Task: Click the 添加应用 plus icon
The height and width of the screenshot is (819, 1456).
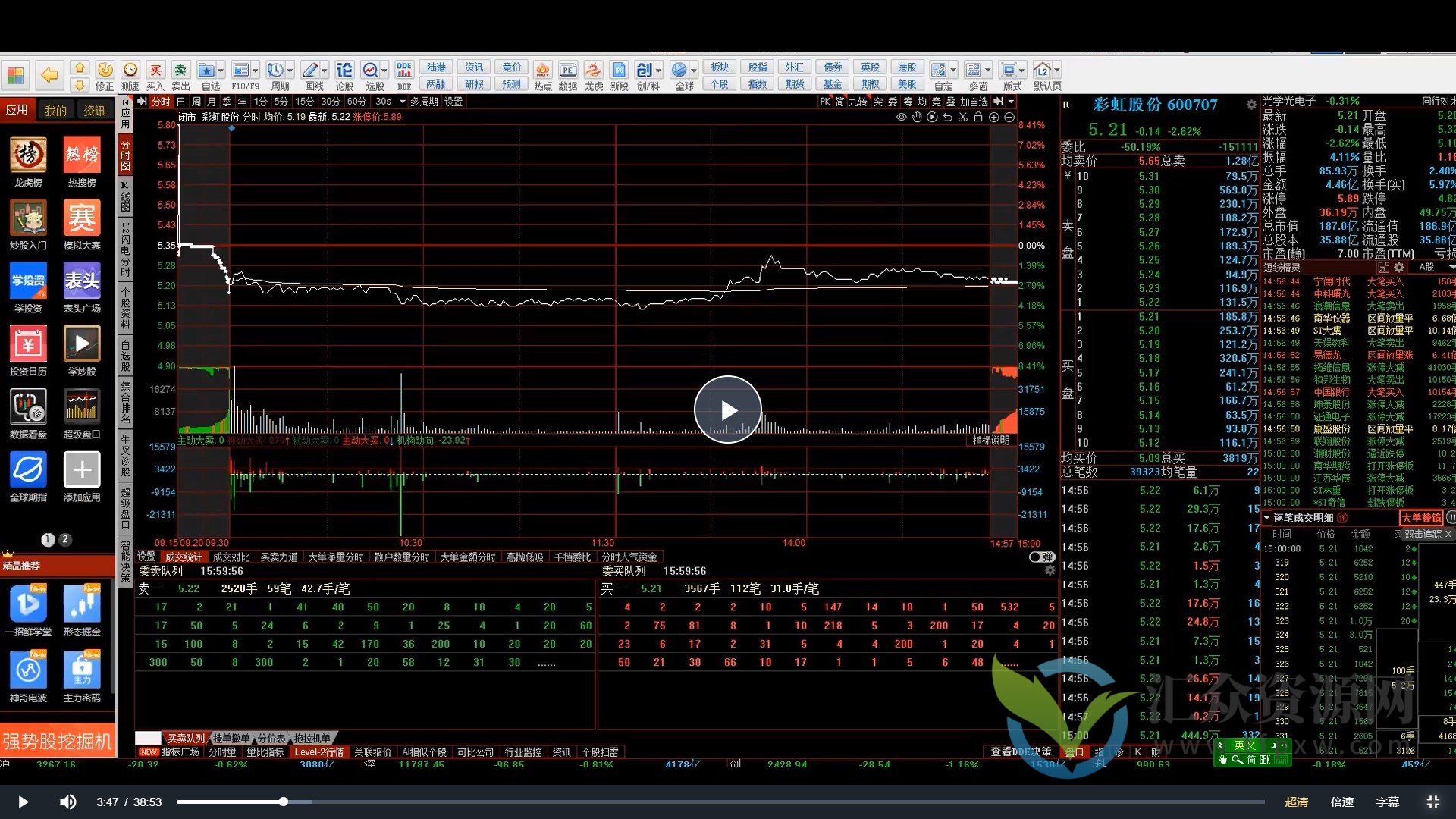Action: click(82, 471)
